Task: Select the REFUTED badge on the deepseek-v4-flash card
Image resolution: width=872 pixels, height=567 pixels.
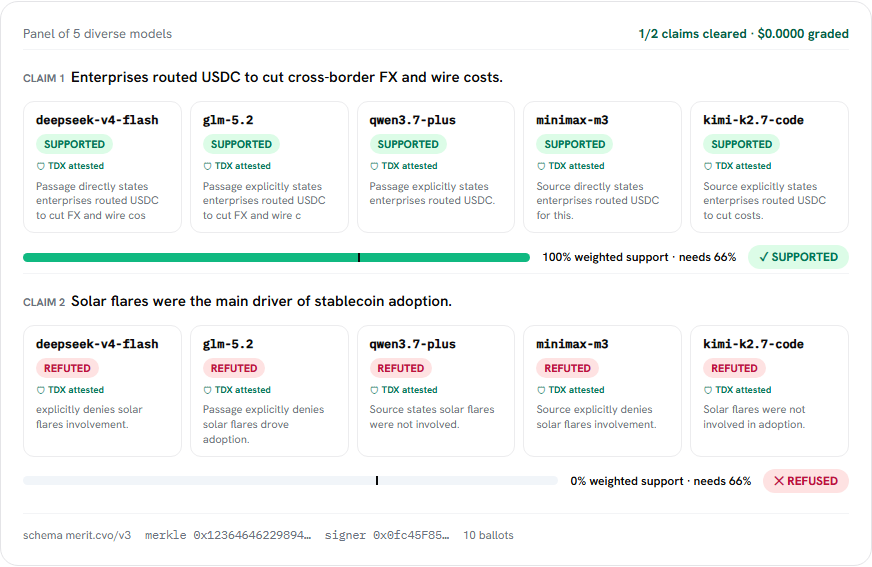Action: 67,368
